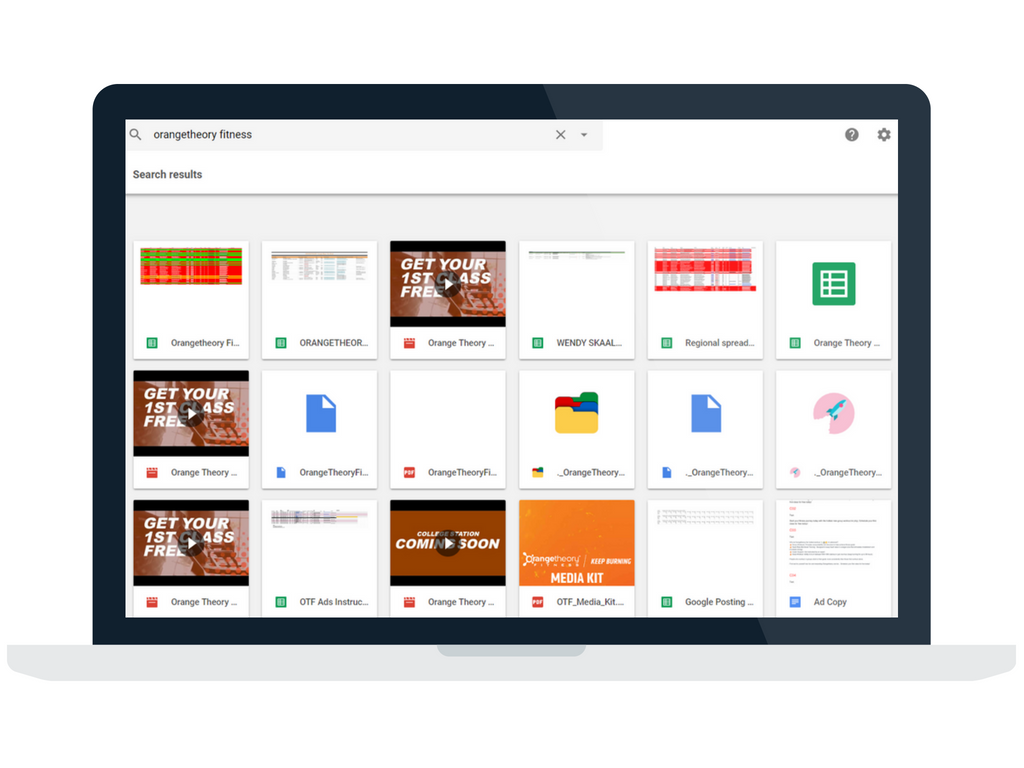Expand the search options dropdown arrow
The width and height of the screenshot is (1024, 768).
[584, 135]
